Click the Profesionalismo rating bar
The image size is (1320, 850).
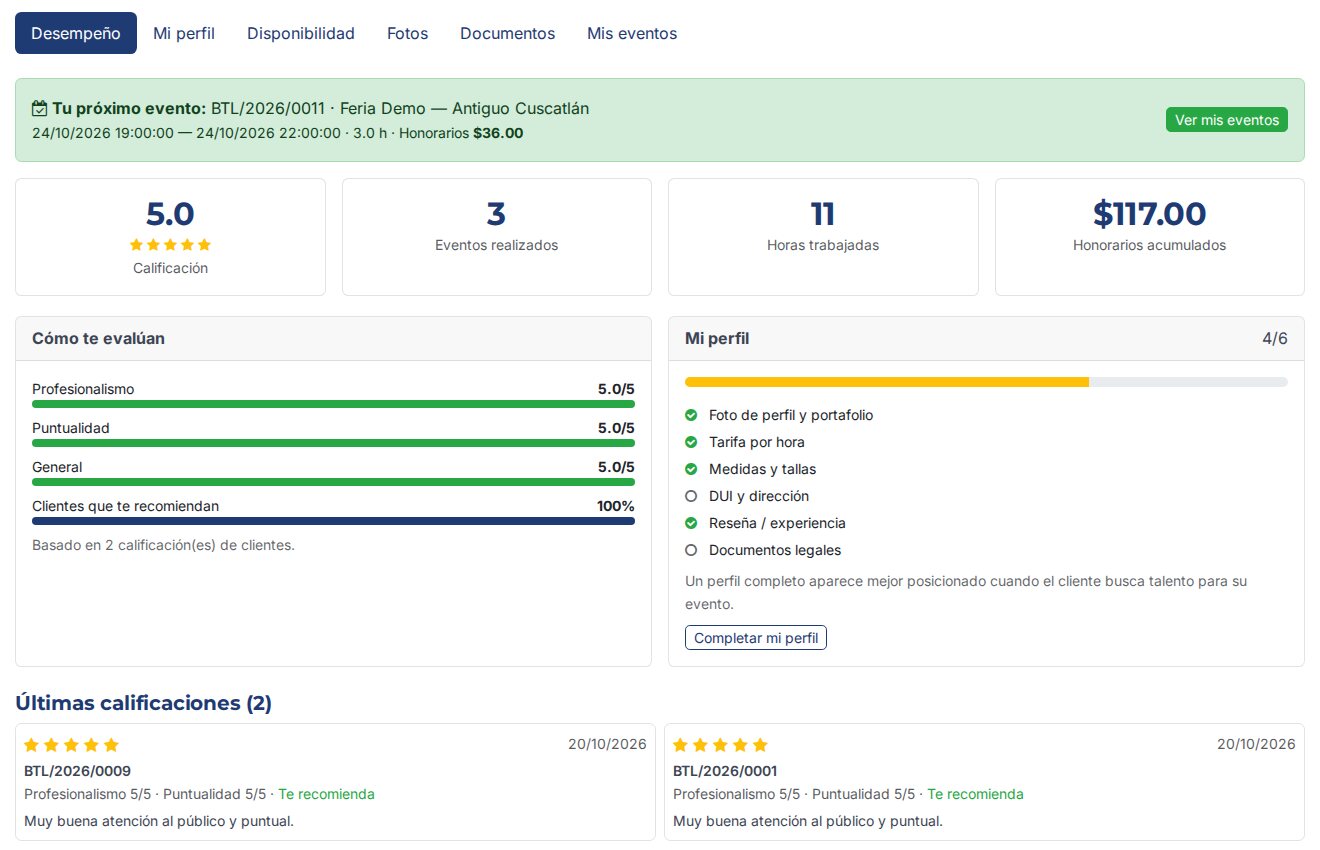click(x=333, y=404)
